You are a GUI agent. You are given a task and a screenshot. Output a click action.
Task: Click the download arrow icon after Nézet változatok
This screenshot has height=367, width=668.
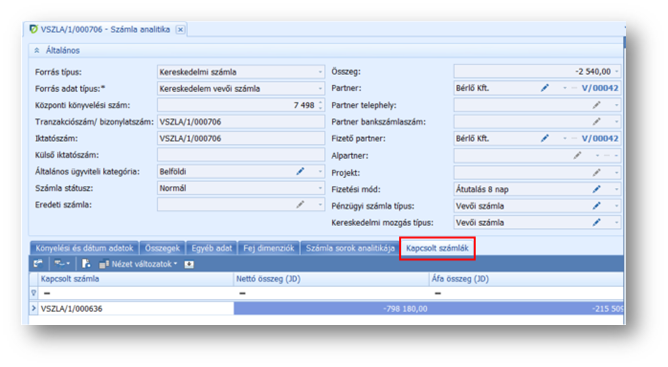click(189, 264)
